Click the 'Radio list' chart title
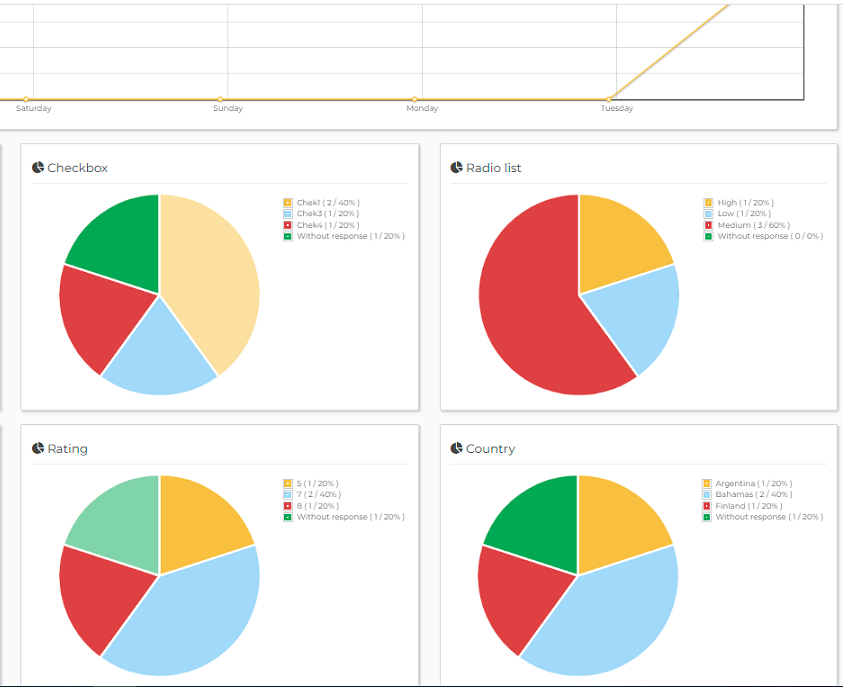843x687 pixels. pyautogui.click(x=494, y=168)
